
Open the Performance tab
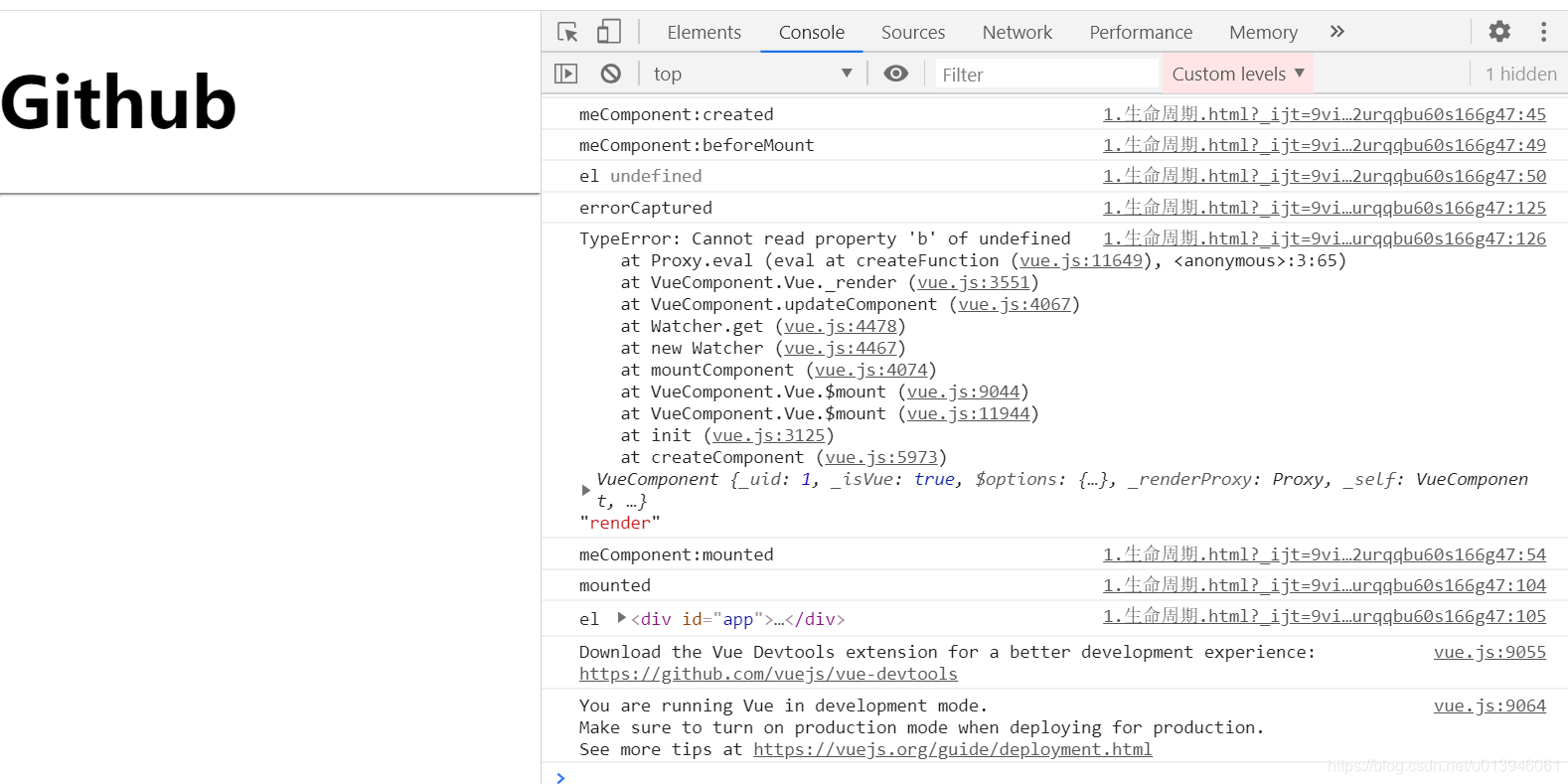click(1141, 32)
